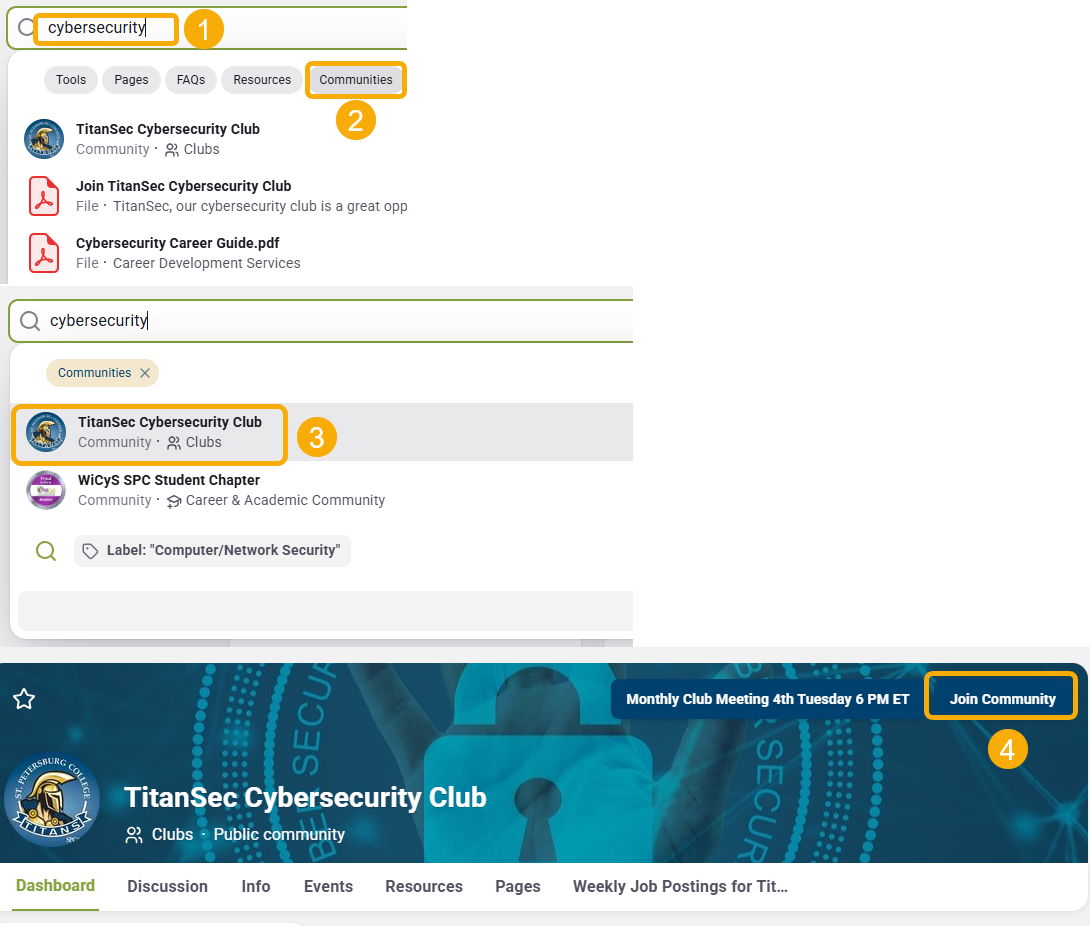Image resolution: width=1090 pixels, height=926 pixels.
Task: Click TitanSec club logo in top results
Action: coord(44,139)
